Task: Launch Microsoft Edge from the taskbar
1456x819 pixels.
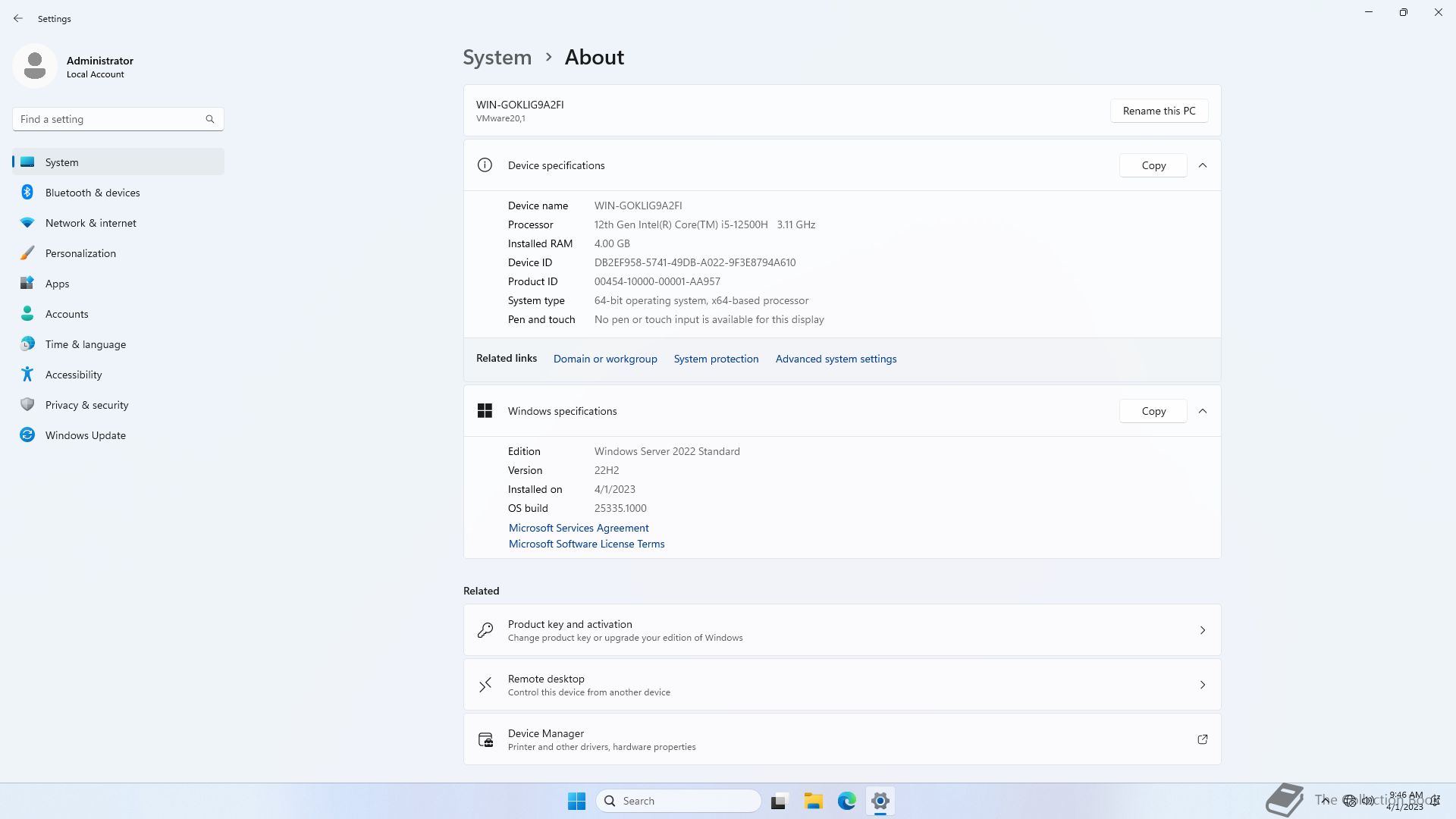Action: (847, 801)
